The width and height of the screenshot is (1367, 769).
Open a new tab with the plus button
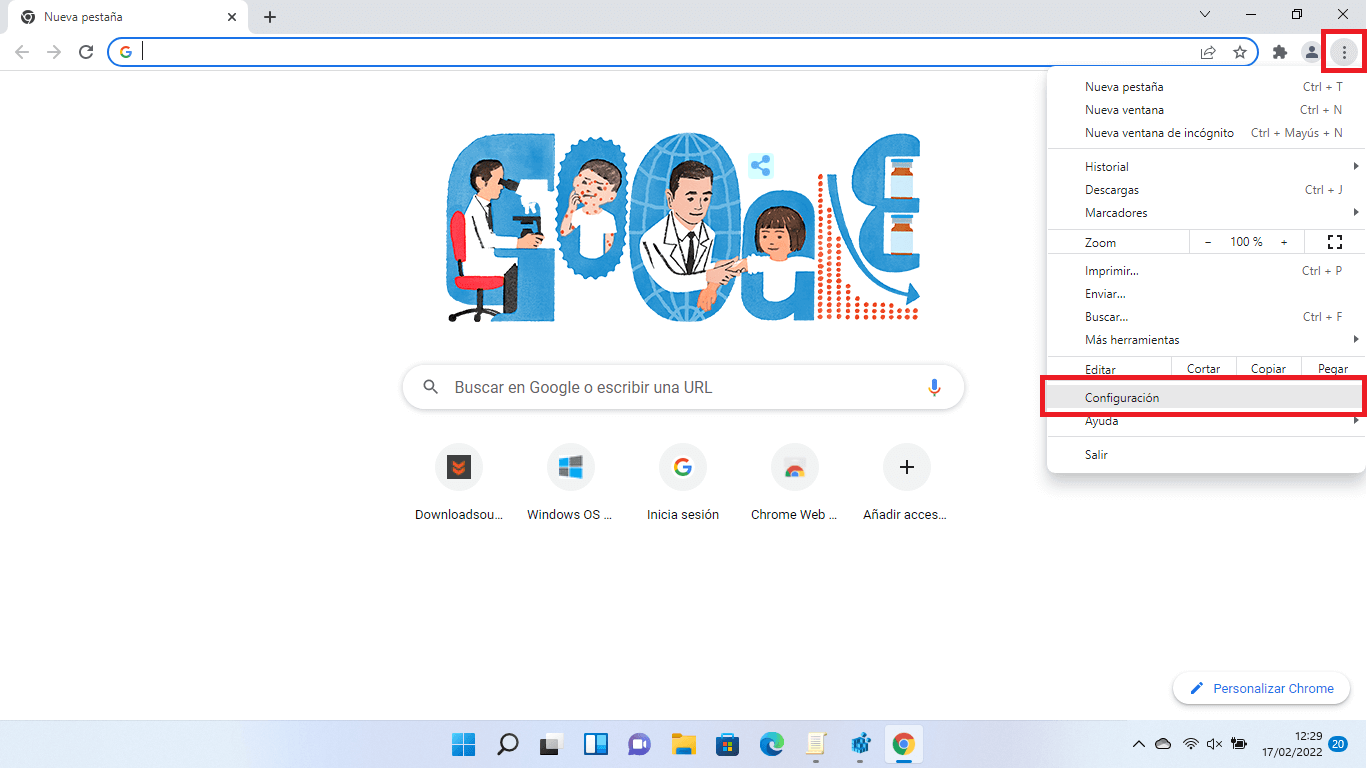tap(270, 17)
